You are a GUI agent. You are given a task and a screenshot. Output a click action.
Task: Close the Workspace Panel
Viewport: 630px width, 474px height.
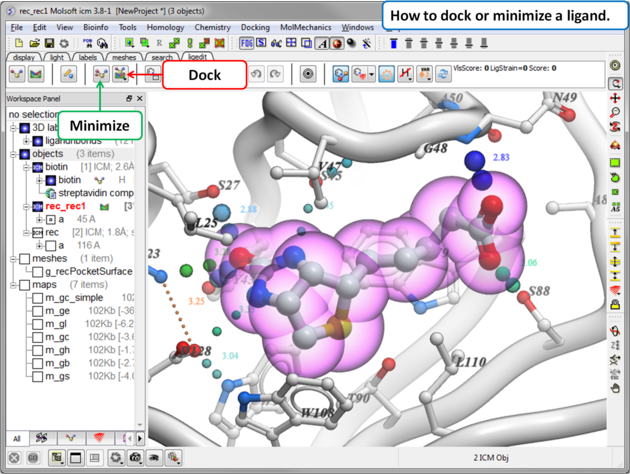coord(139,98)
